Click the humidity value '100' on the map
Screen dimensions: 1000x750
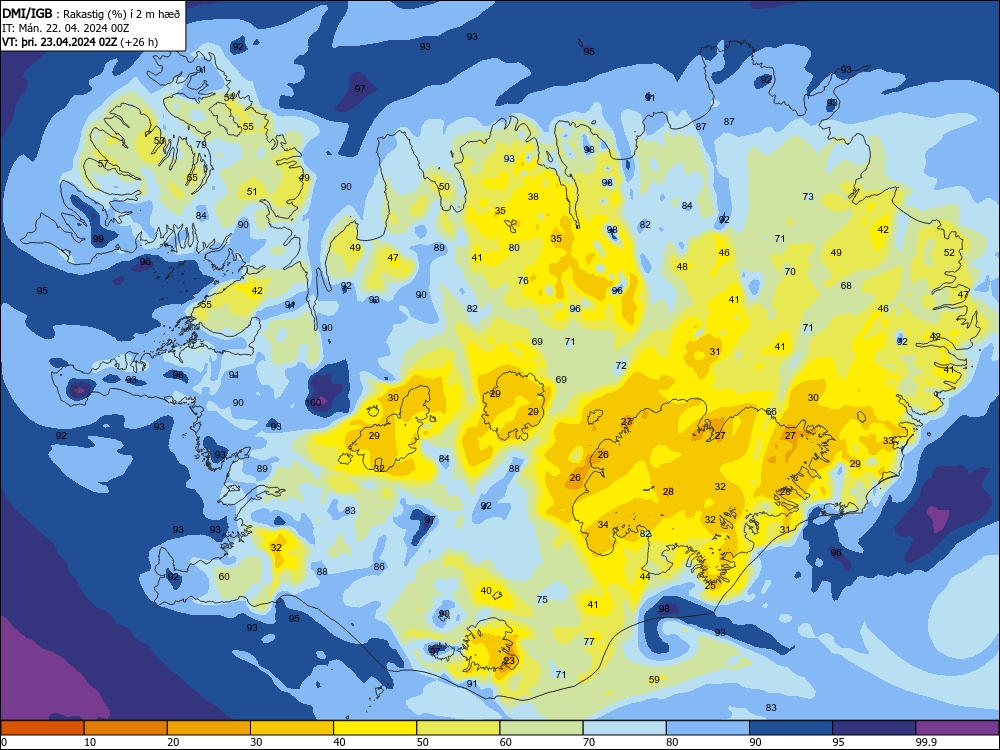pyautogui.click(x=313, y=402)
